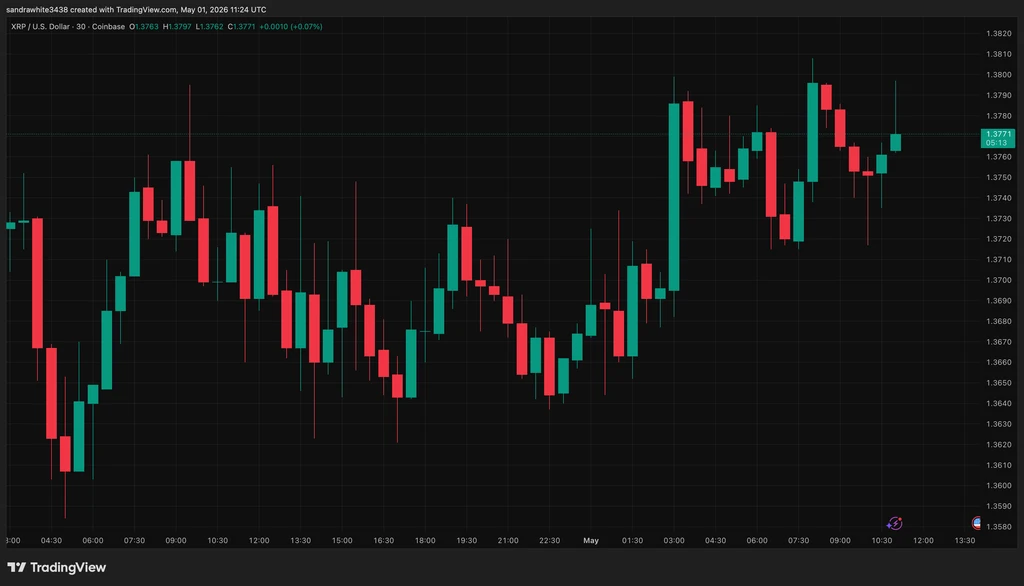Click the 1.3670 price axis label
The width and height of the screenshot is (1024, 586).
click(x=999, y=342)
